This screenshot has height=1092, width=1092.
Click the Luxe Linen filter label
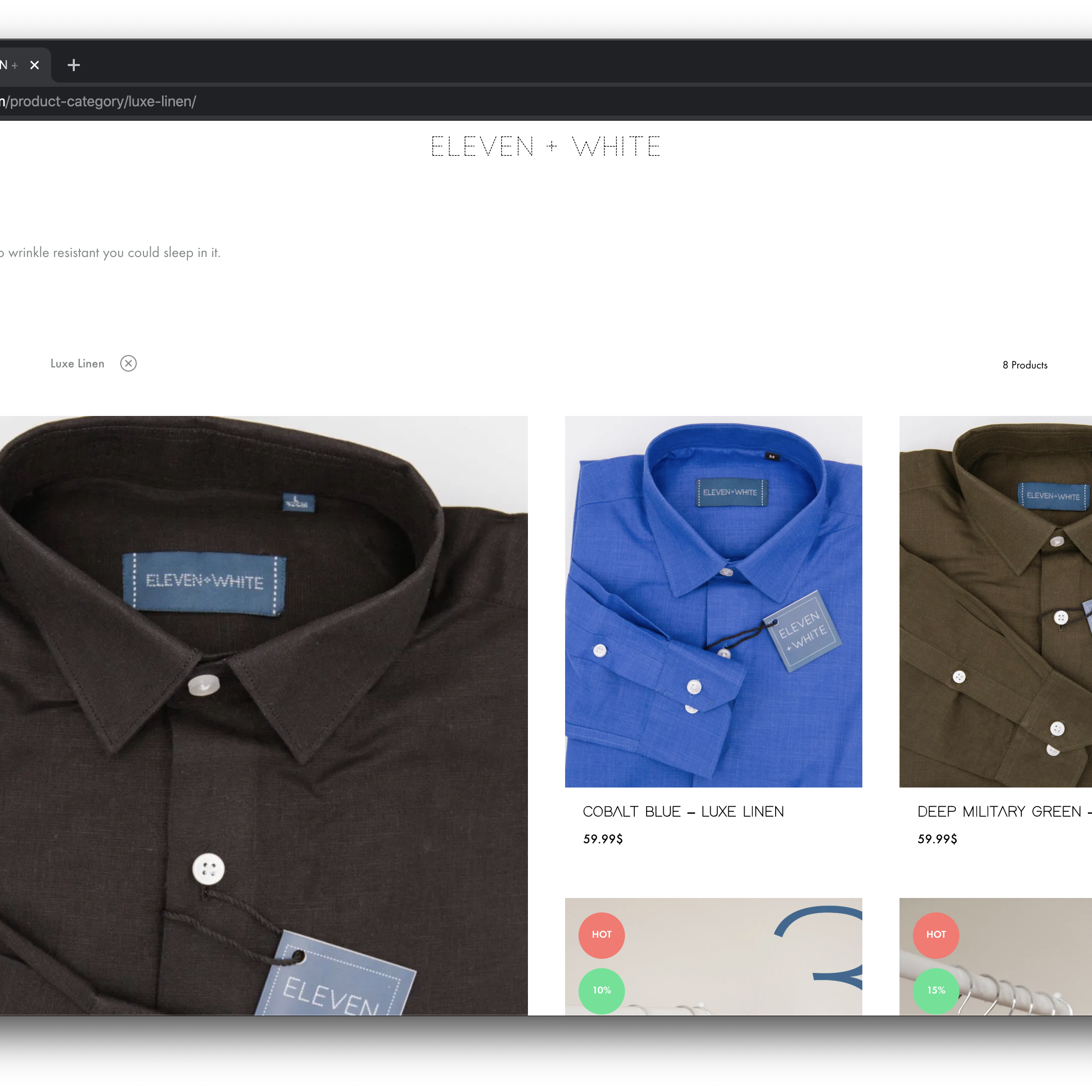pos(77,363)
